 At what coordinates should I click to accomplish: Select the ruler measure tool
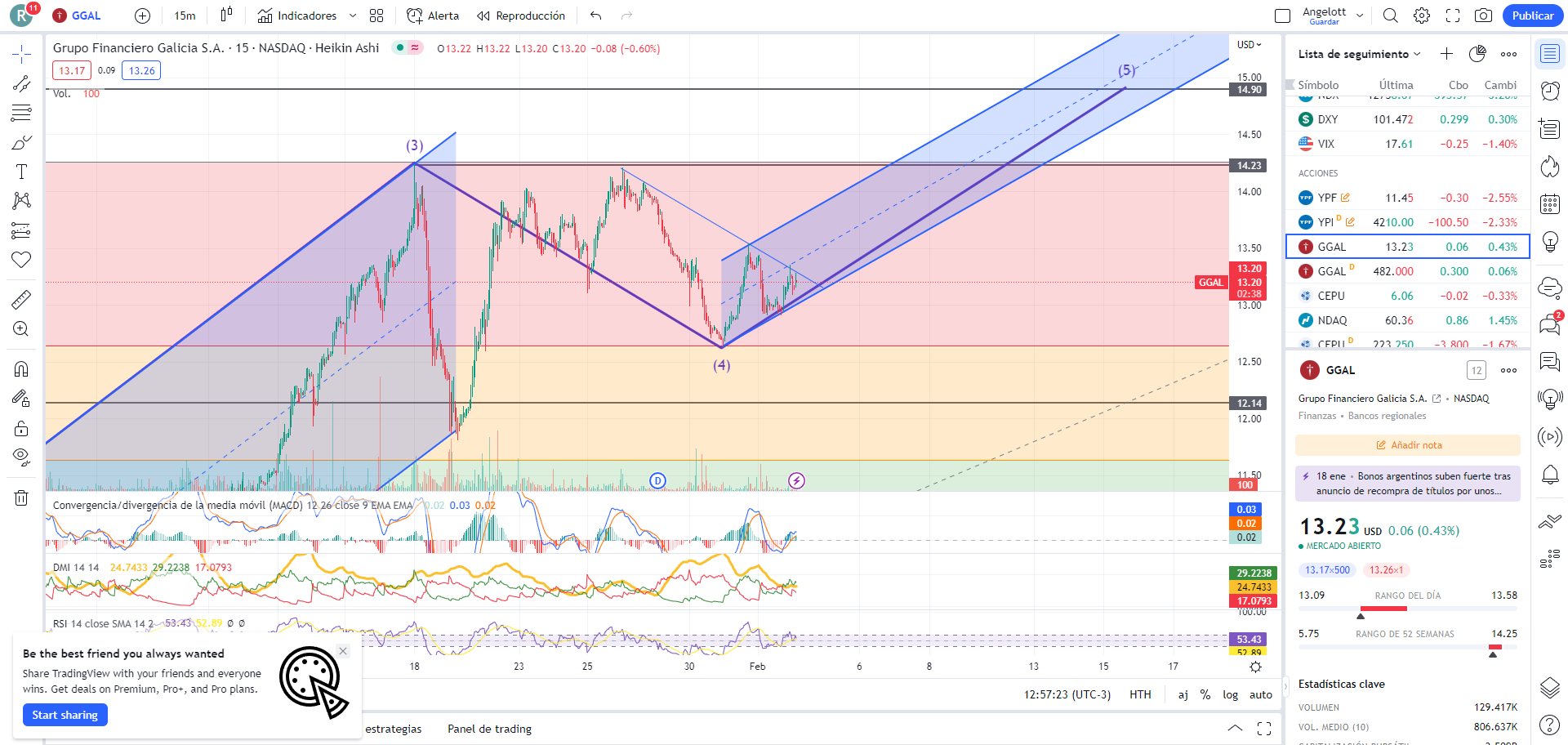(x=21, y=300)
